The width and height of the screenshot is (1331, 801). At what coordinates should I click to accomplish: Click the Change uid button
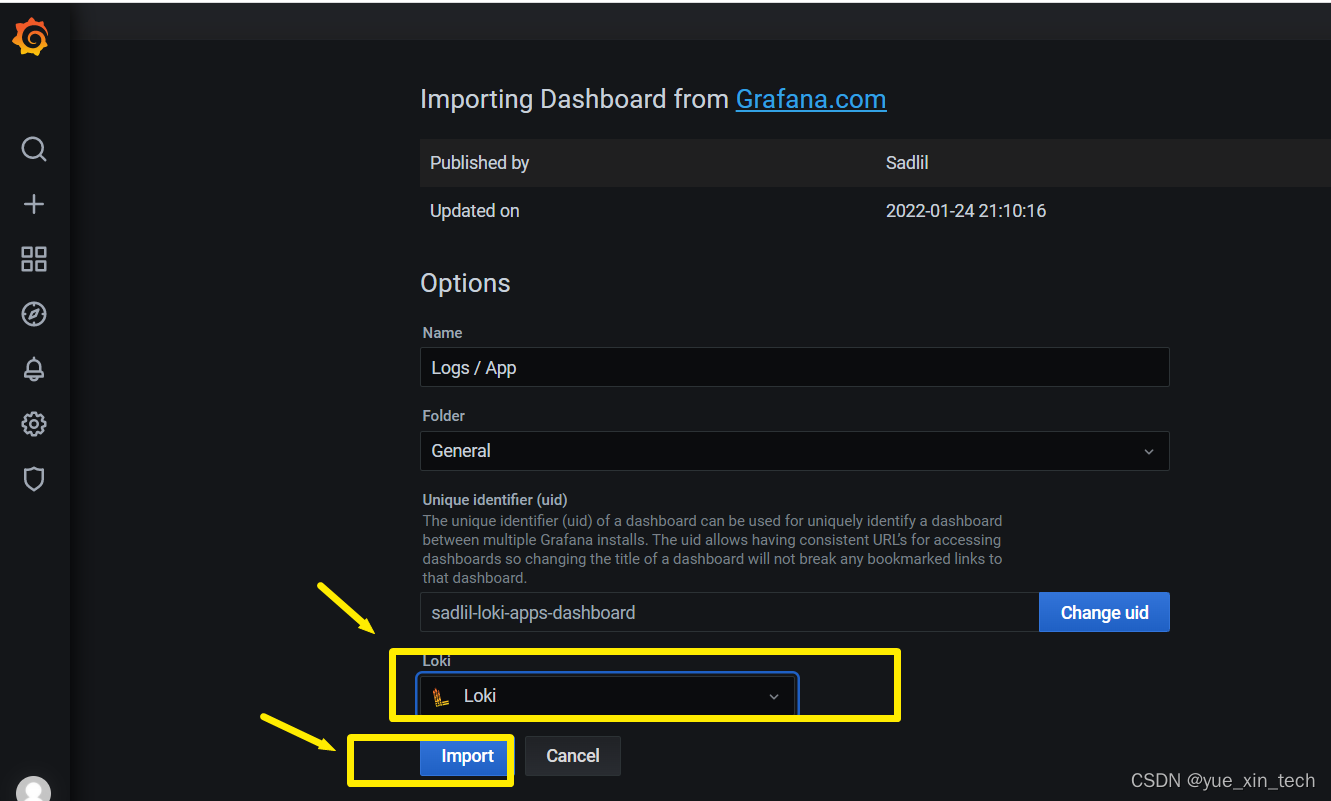(x=1104, y=611)
